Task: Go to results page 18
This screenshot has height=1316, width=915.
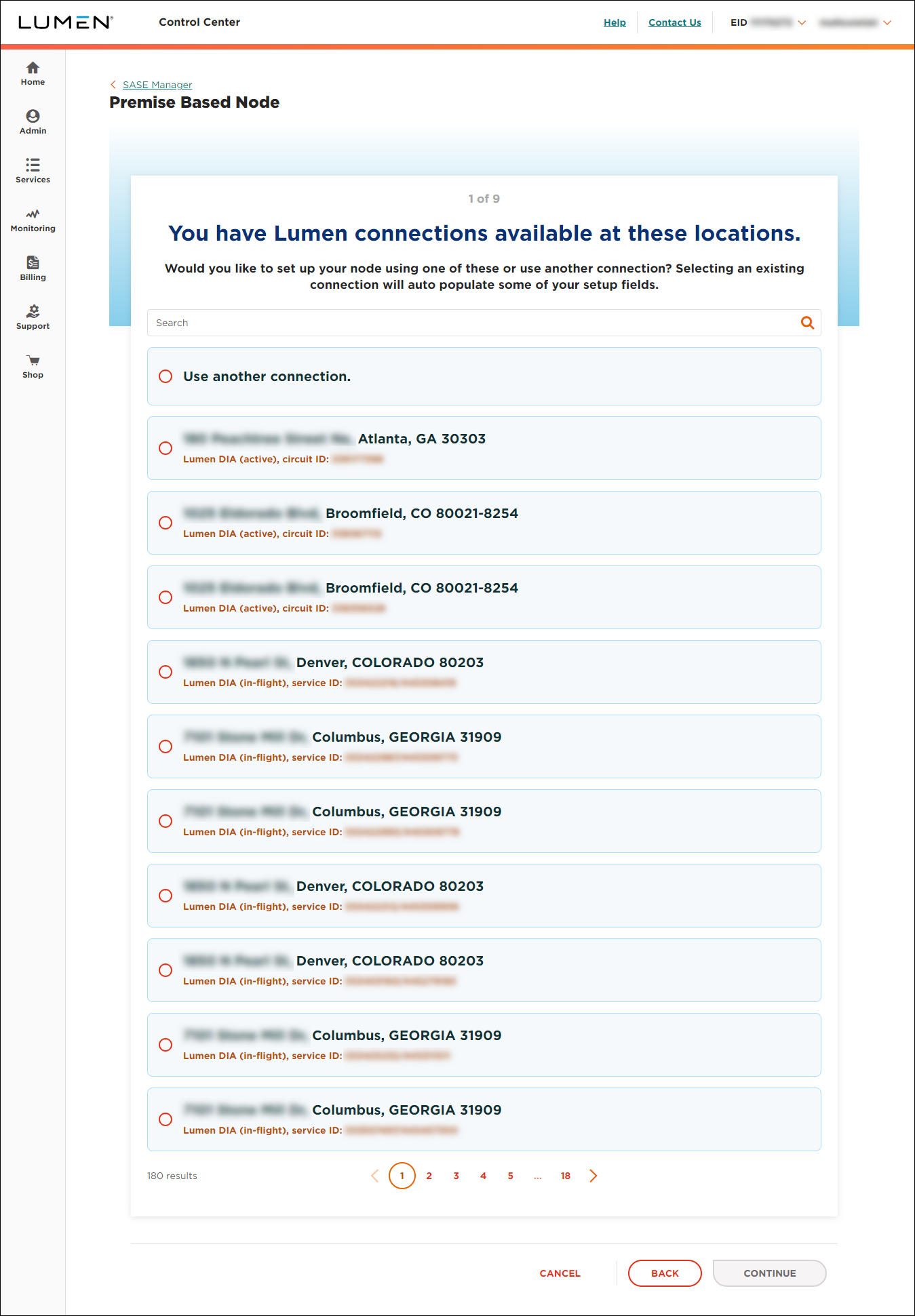Action: tap(566, 1176)
